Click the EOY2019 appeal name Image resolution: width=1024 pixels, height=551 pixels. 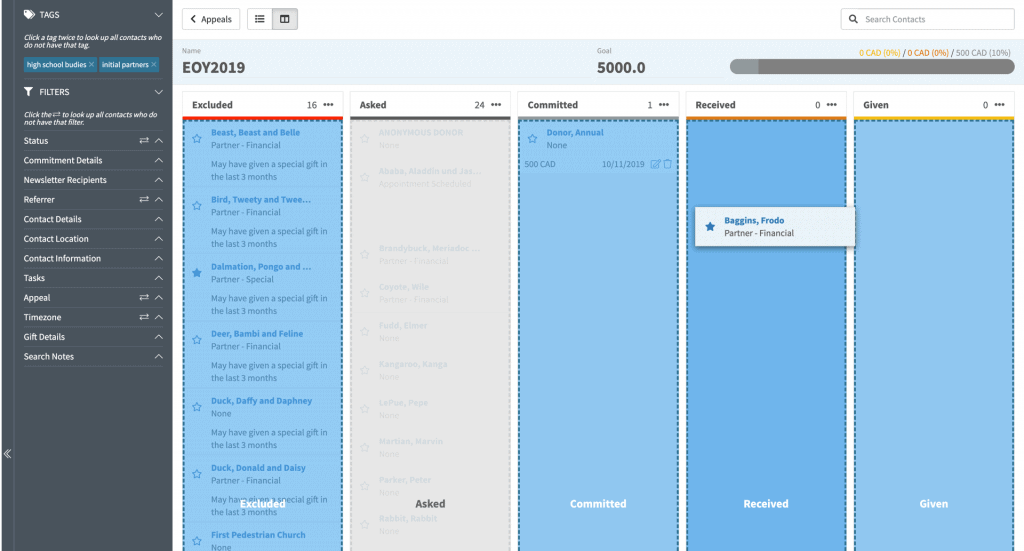214,67
